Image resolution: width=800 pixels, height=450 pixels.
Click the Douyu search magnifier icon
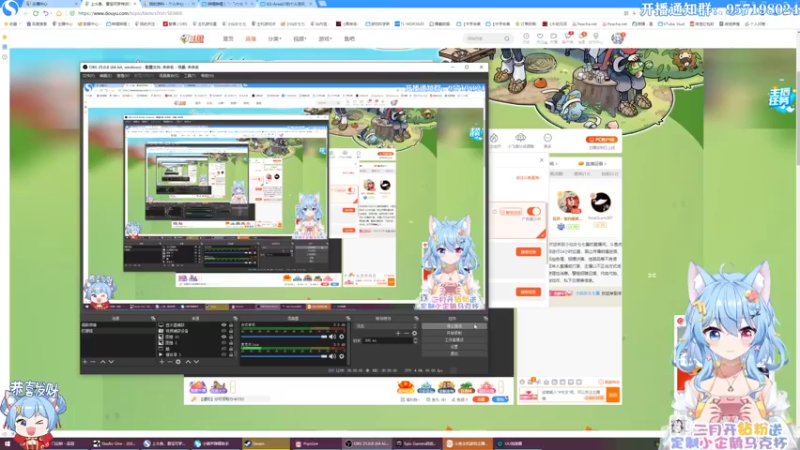pos(507,39)
